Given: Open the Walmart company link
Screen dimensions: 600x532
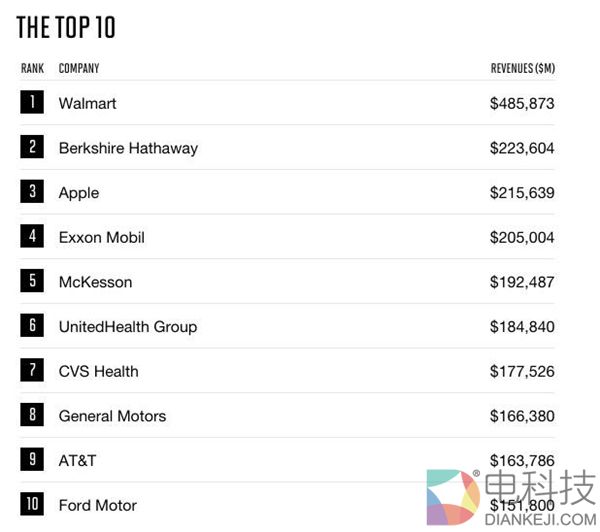Looking at the screenshot, I should [x=88, y=103].
